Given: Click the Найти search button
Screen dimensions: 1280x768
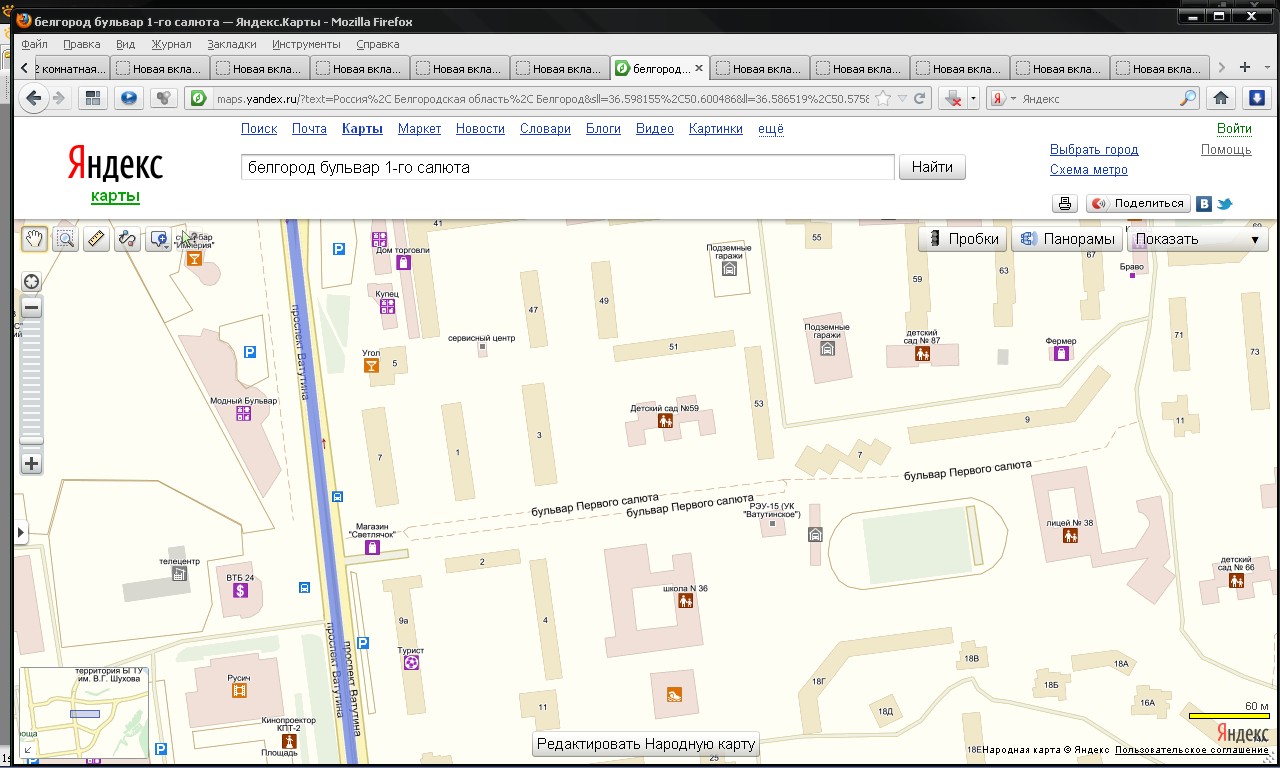Looking at the screenshot, I should [933, 167].
